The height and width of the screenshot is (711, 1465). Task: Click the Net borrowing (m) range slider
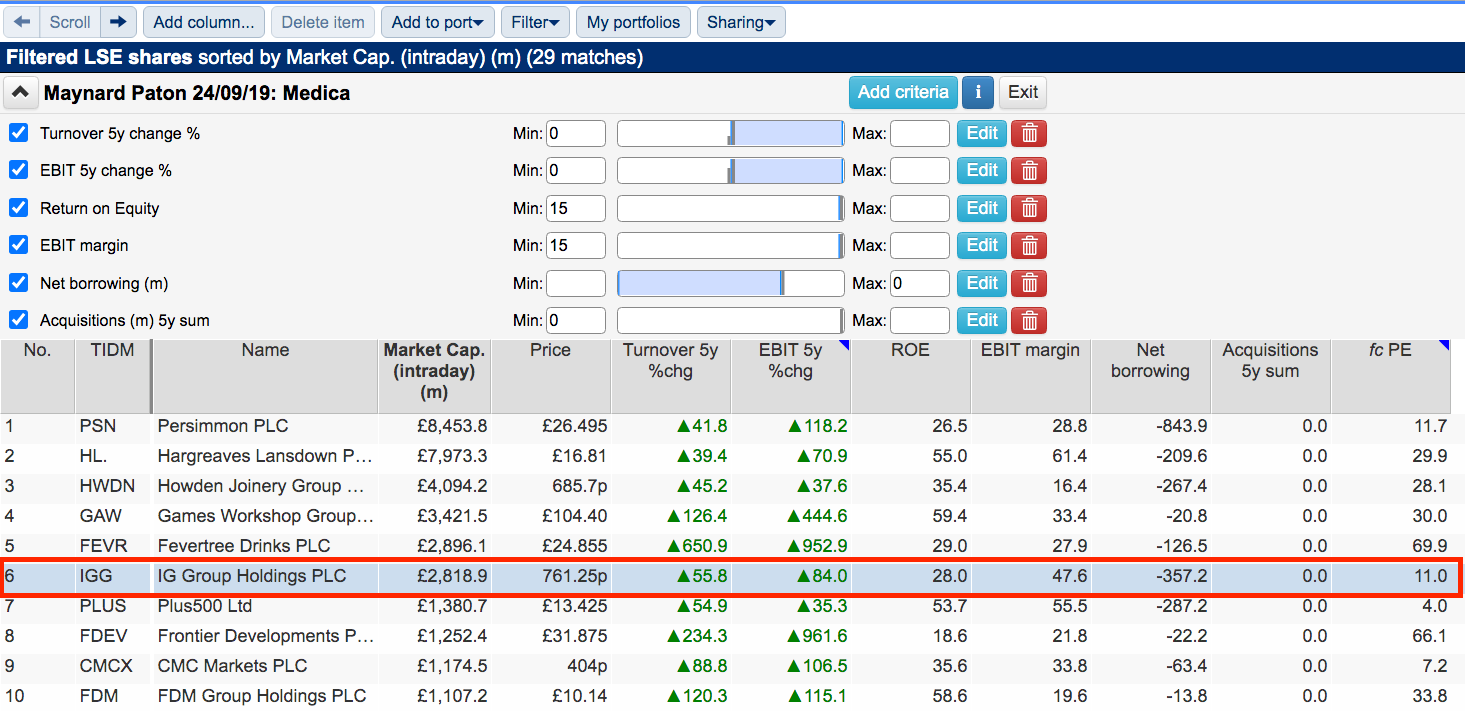731,283
